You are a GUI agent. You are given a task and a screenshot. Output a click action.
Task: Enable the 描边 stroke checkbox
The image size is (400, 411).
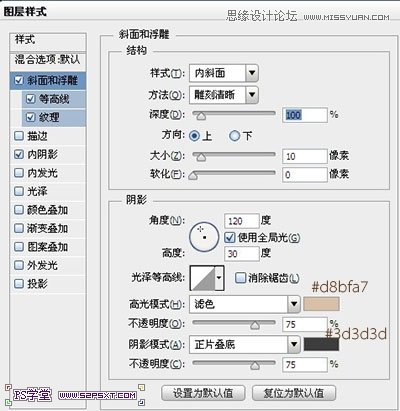click(x=19, y=136)
